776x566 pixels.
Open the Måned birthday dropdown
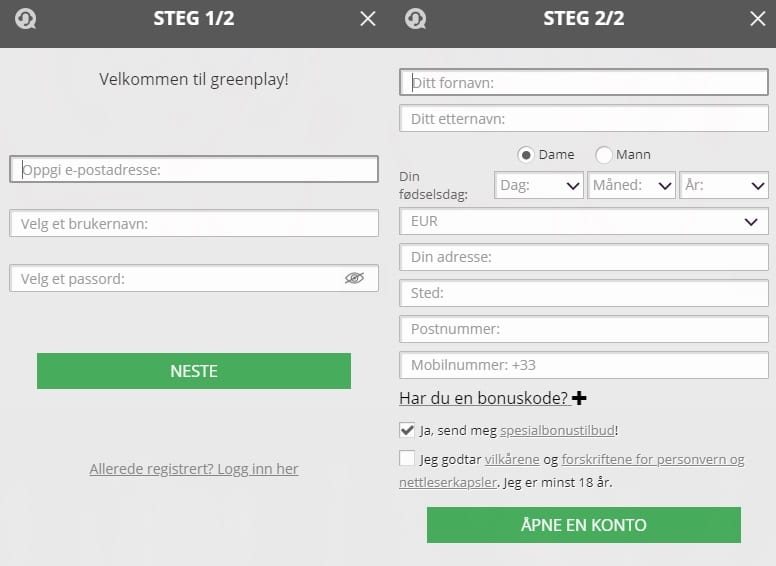pyautogui.click(x=631, y=185)
